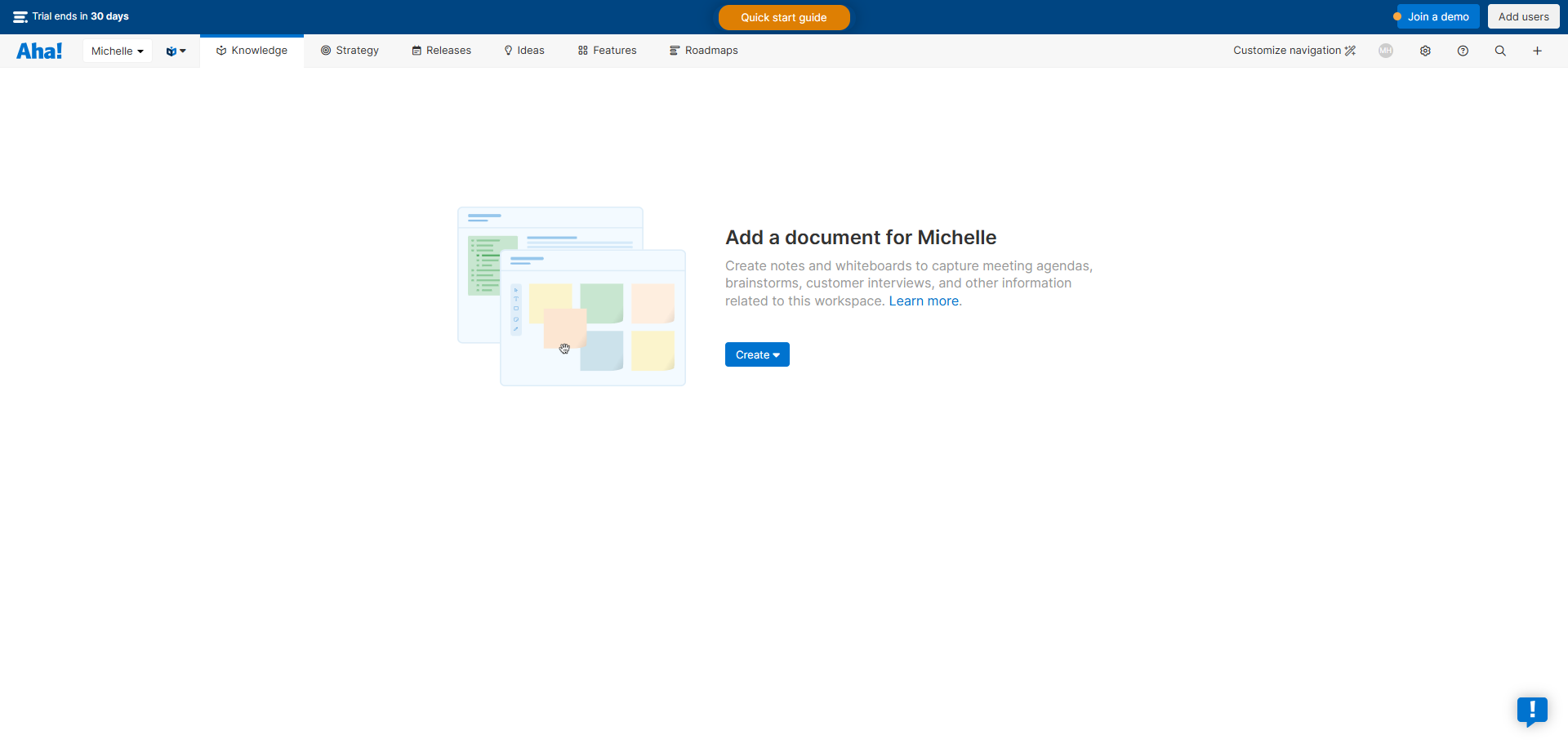Open the Roadmaps tab

click(703, 51)
